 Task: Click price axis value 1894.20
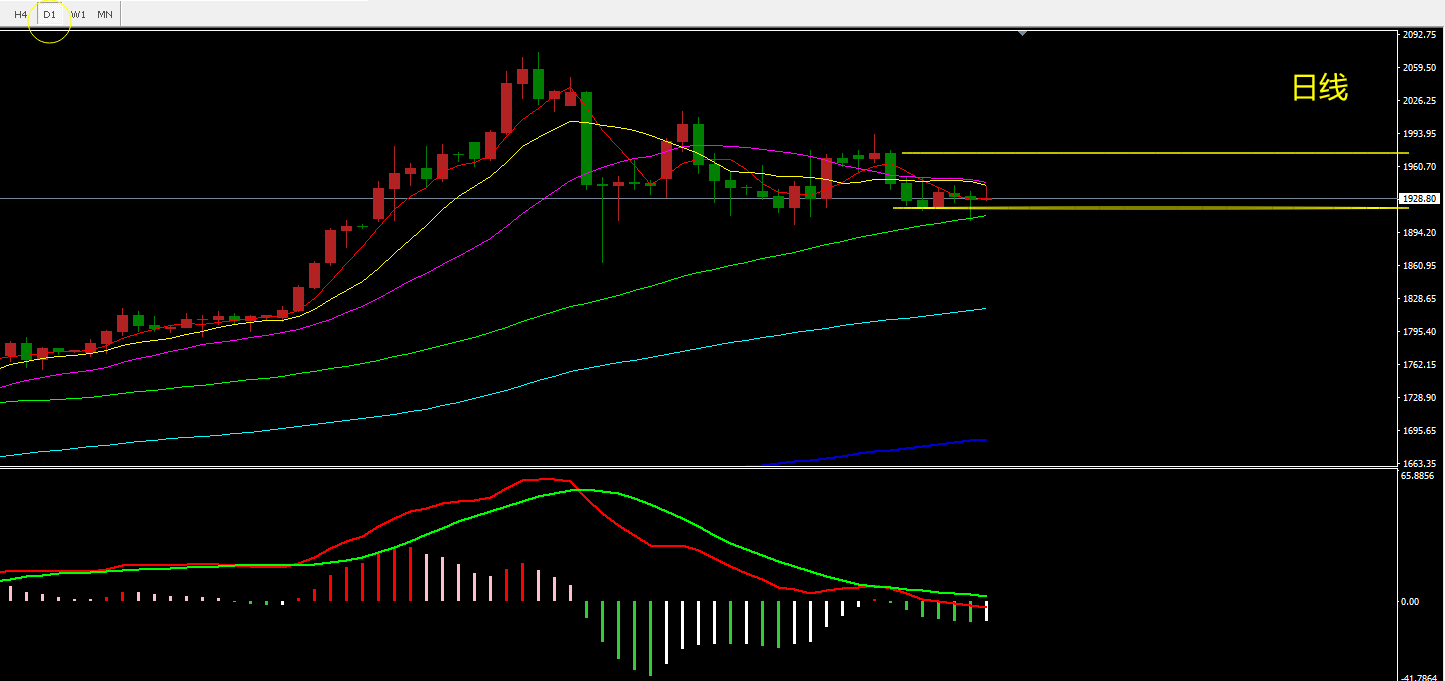tap(1420, 232)
